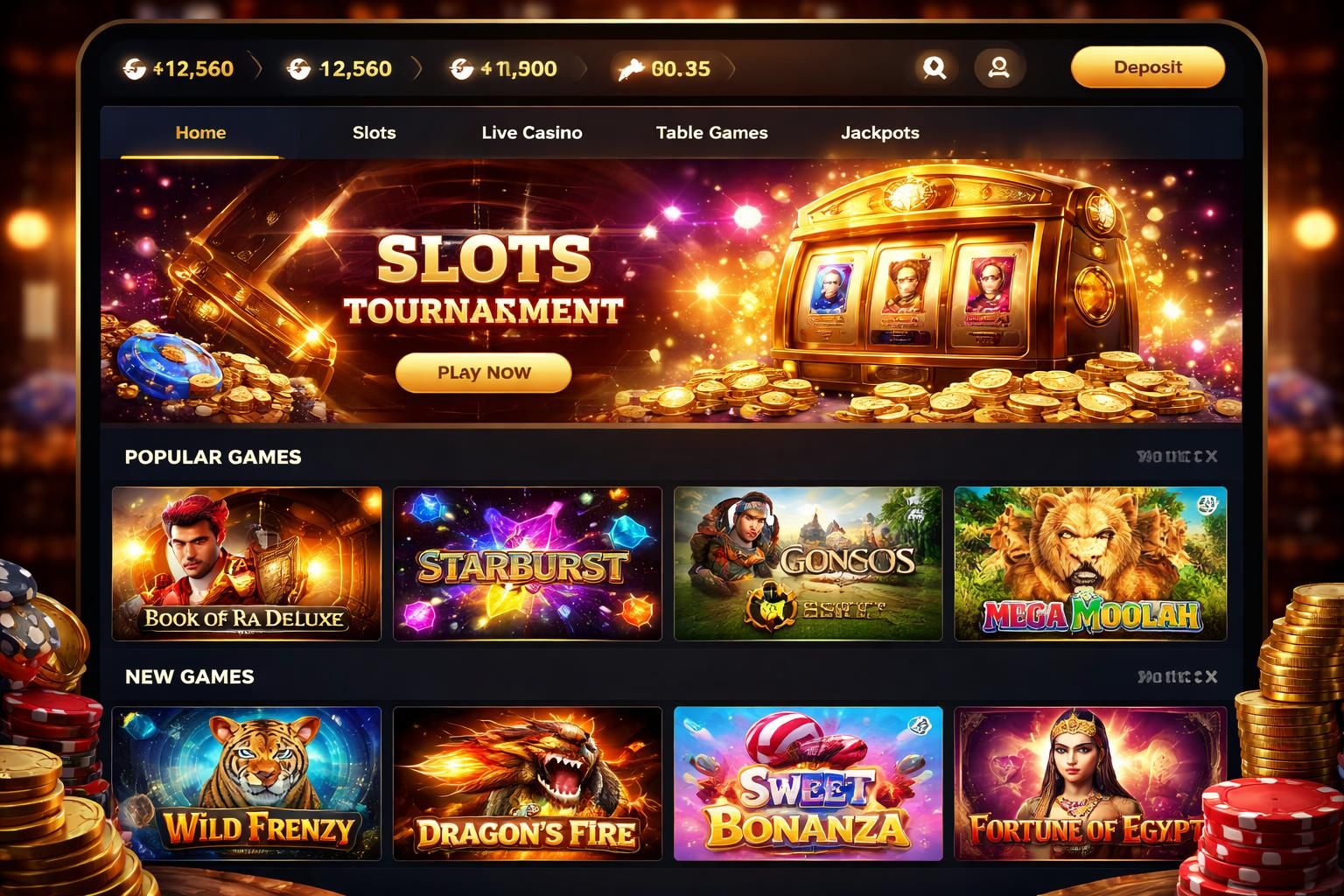The height and width of the screenshot is (896, 1344).
Task: Tap the badge icon on Mega Moolah
Action: [x=1207, y=504]
